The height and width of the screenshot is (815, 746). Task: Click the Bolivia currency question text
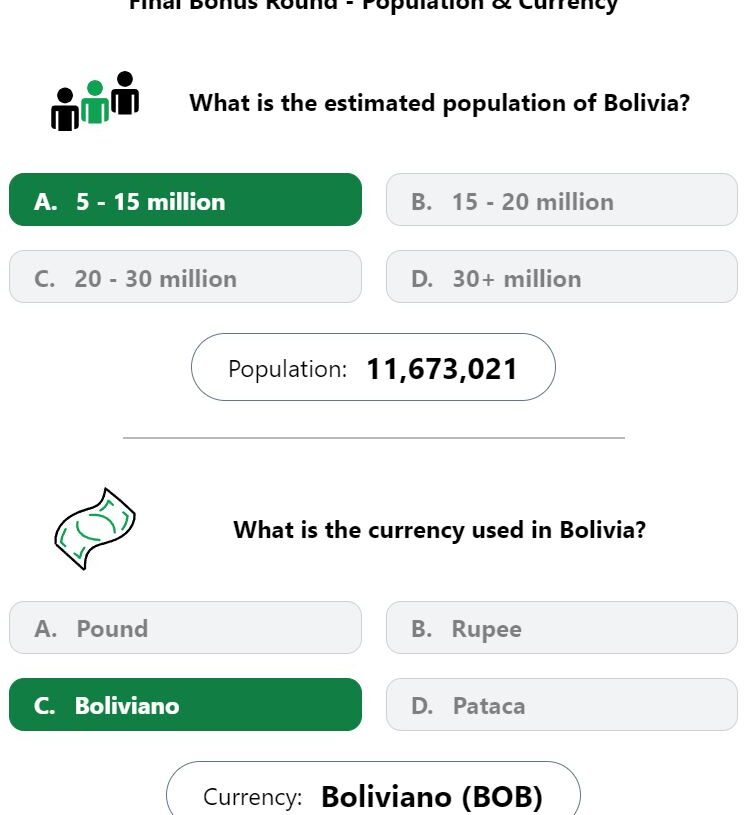tap(439, 530)
